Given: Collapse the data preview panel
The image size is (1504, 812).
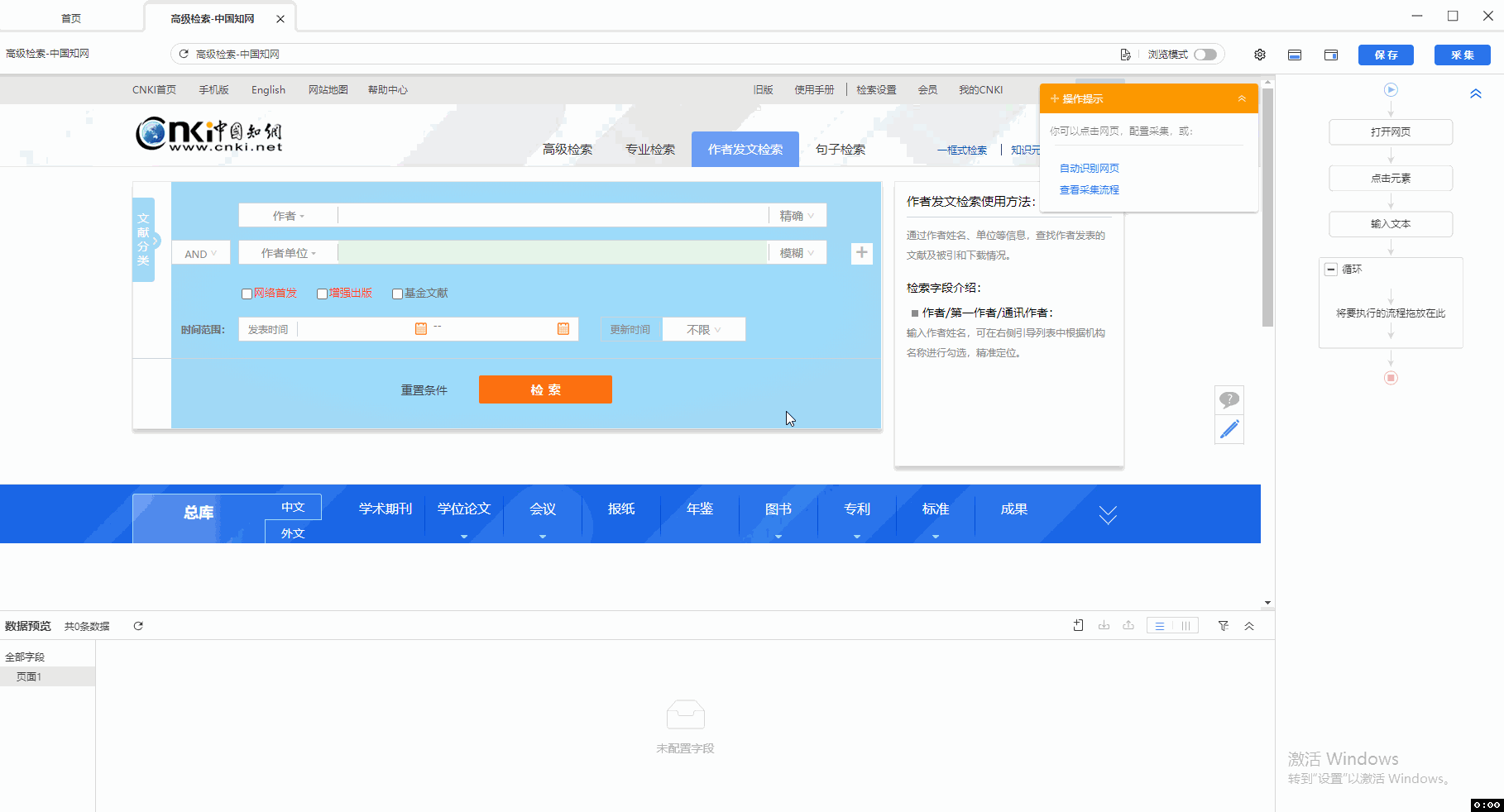Looking at the screenshot, I should [1249, 626].
